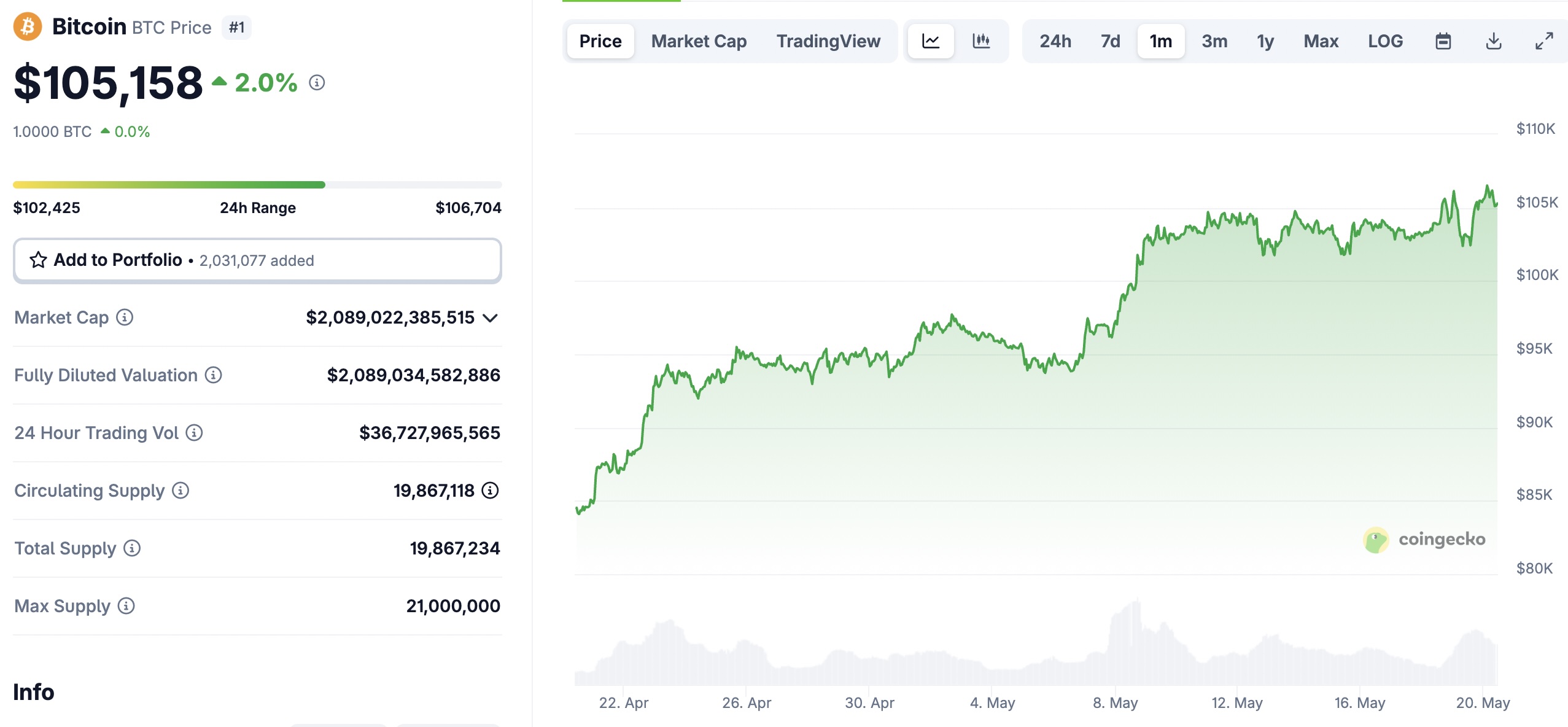Viewport: 1568px width, 727px height.
Task: Click the $102,425 24h low value
Action: pyautogui.click(x=47, y=208)
